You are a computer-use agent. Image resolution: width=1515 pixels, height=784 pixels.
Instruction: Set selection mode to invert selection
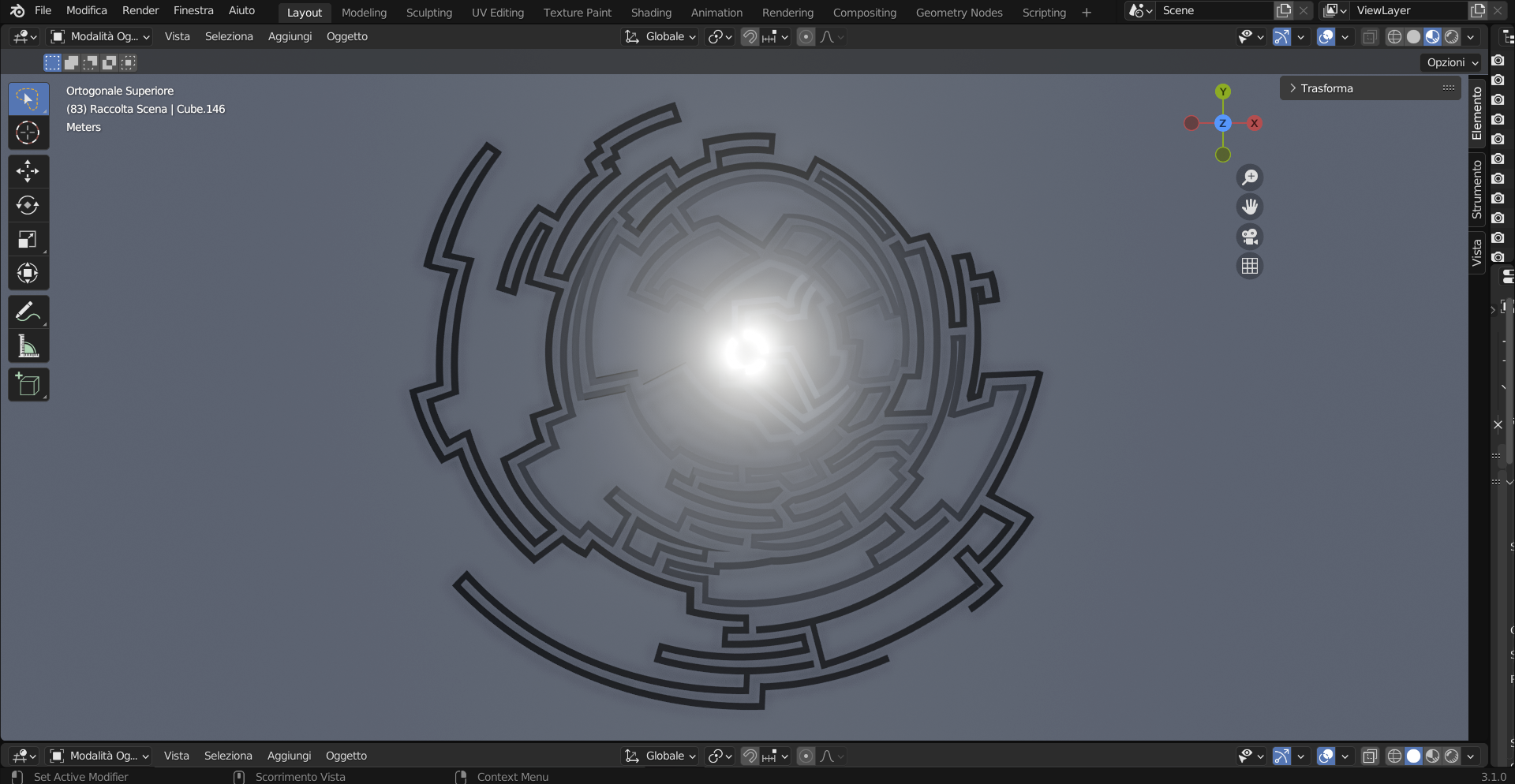(109, 62)
